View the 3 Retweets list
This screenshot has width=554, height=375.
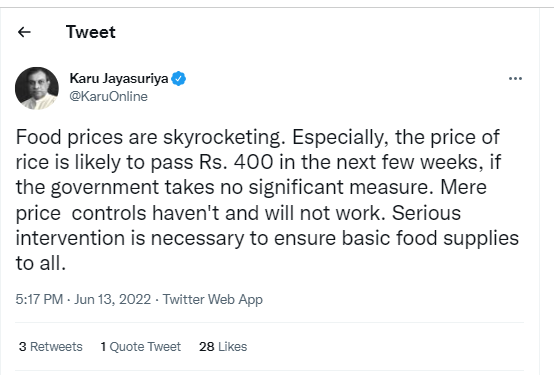[x=51, y=347]
